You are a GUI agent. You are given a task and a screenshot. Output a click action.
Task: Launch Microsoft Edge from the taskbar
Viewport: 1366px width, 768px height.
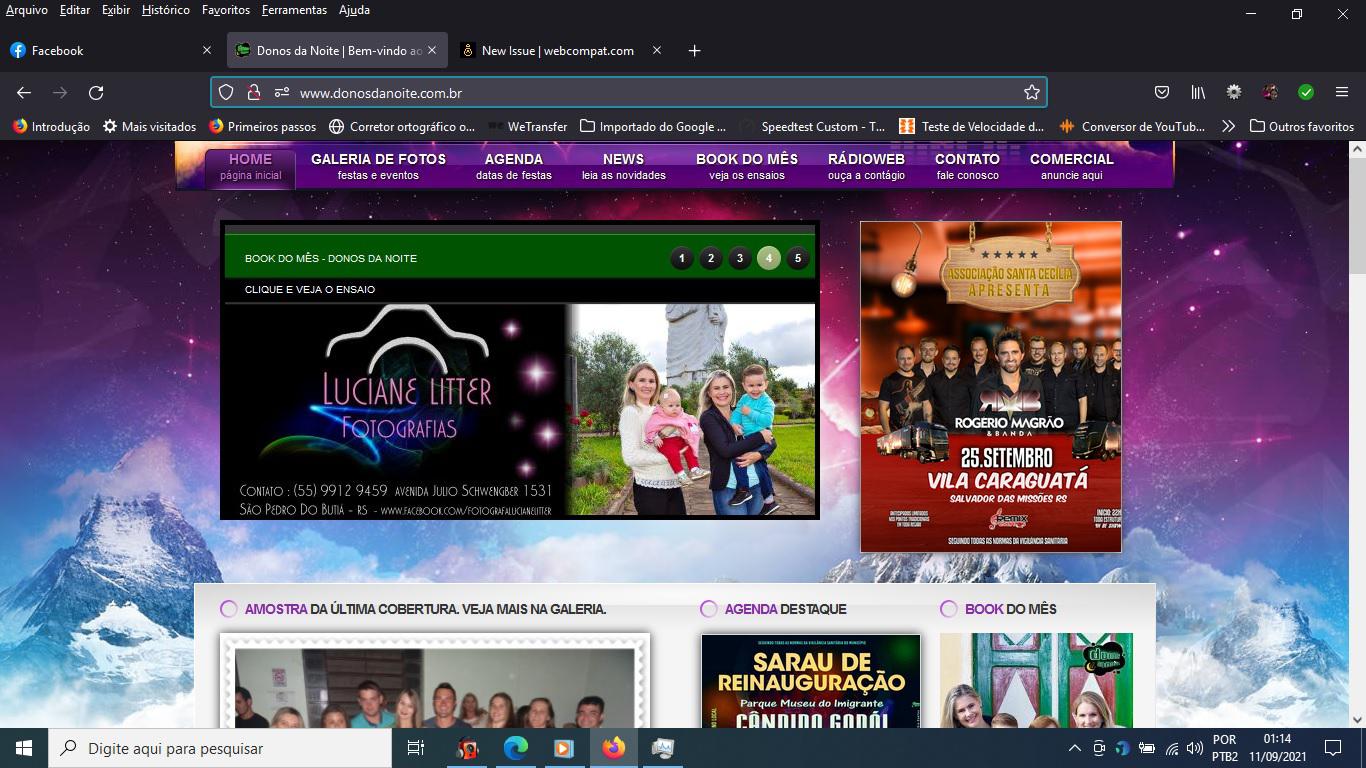point(516,748)
